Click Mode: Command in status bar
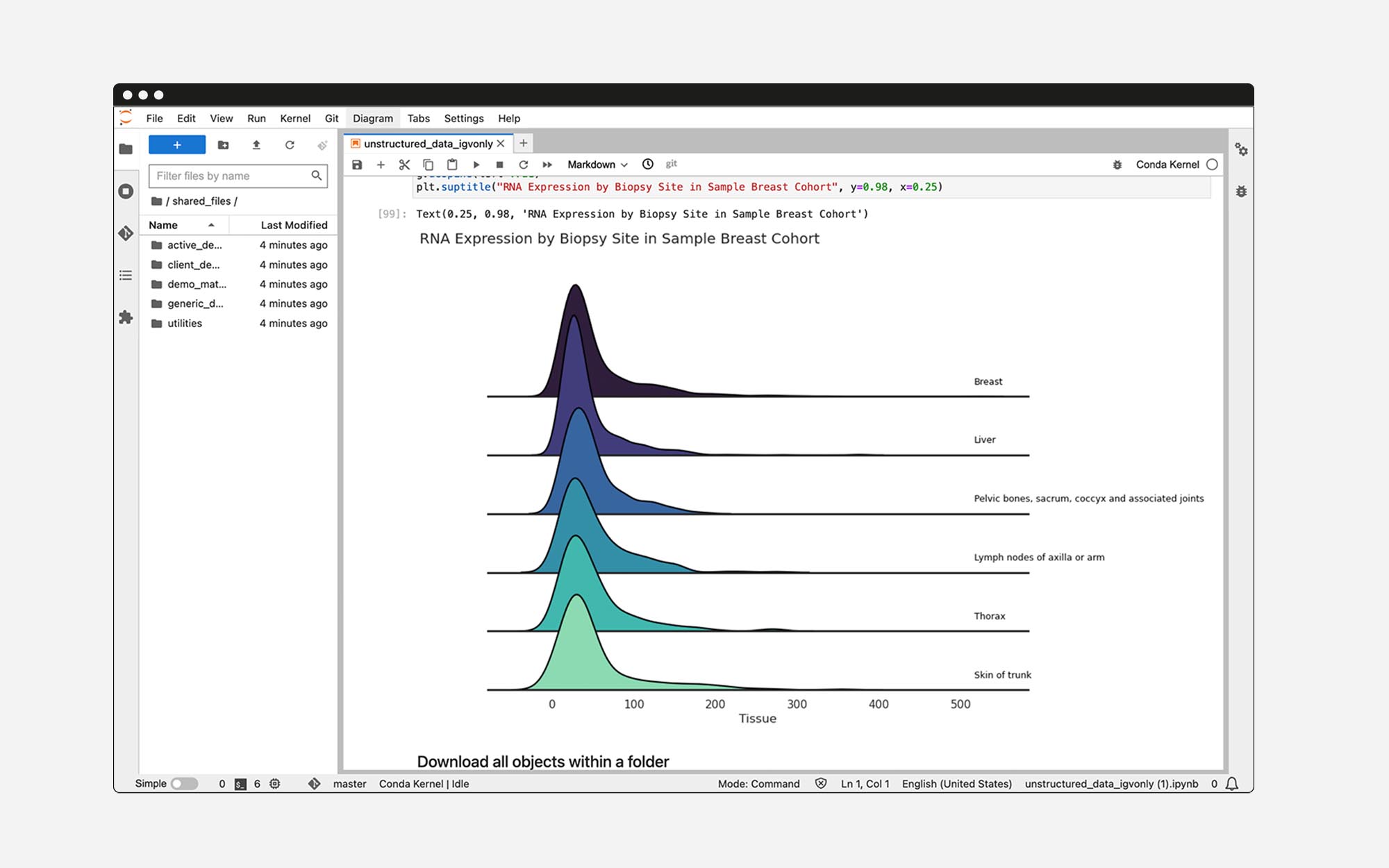Viewport: 1389px width, 868px height. (x=758, y=784)
